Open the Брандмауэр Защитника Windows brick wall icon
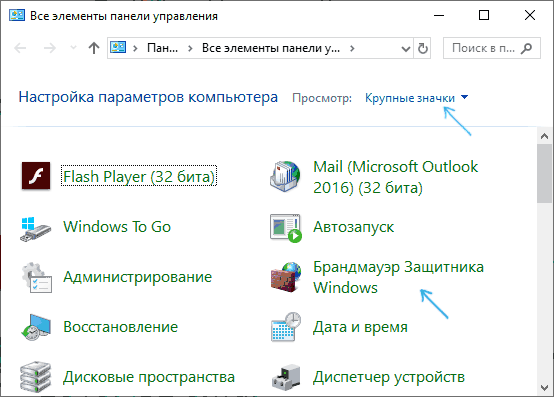This screenshot has width=554, height=397. tap(286, 277)
